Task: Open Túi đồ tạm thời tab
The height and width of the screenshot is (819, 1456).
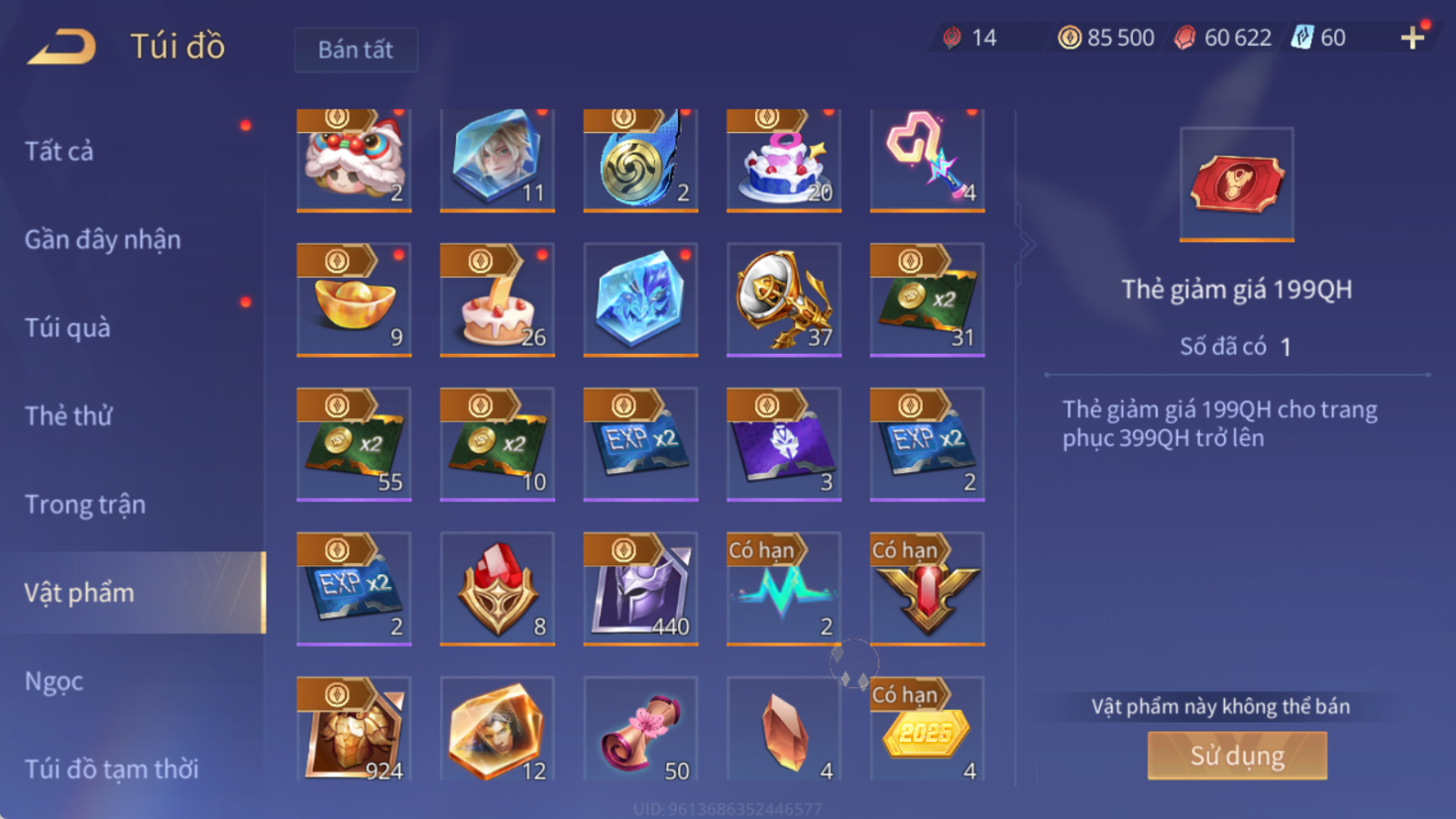Action: pos(111,768)
